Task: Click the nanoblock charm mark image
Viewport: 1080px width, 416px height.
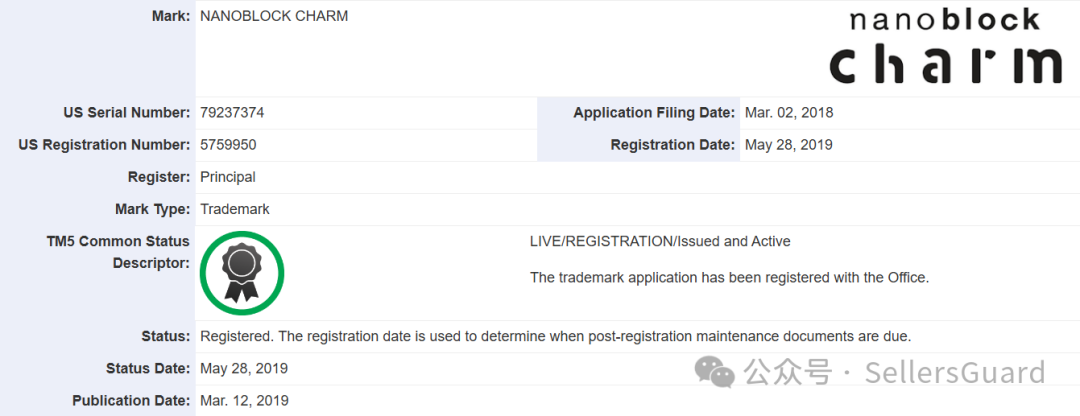Action: tap(945, 47)
